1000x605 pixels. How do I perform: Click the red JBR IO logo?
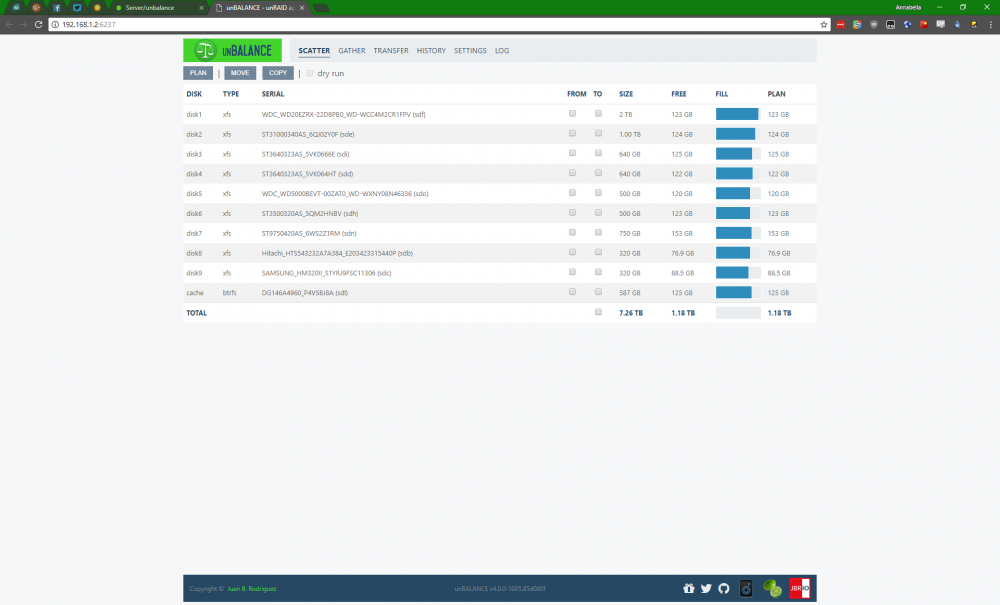pyautogui.click(x=800, y=588)
